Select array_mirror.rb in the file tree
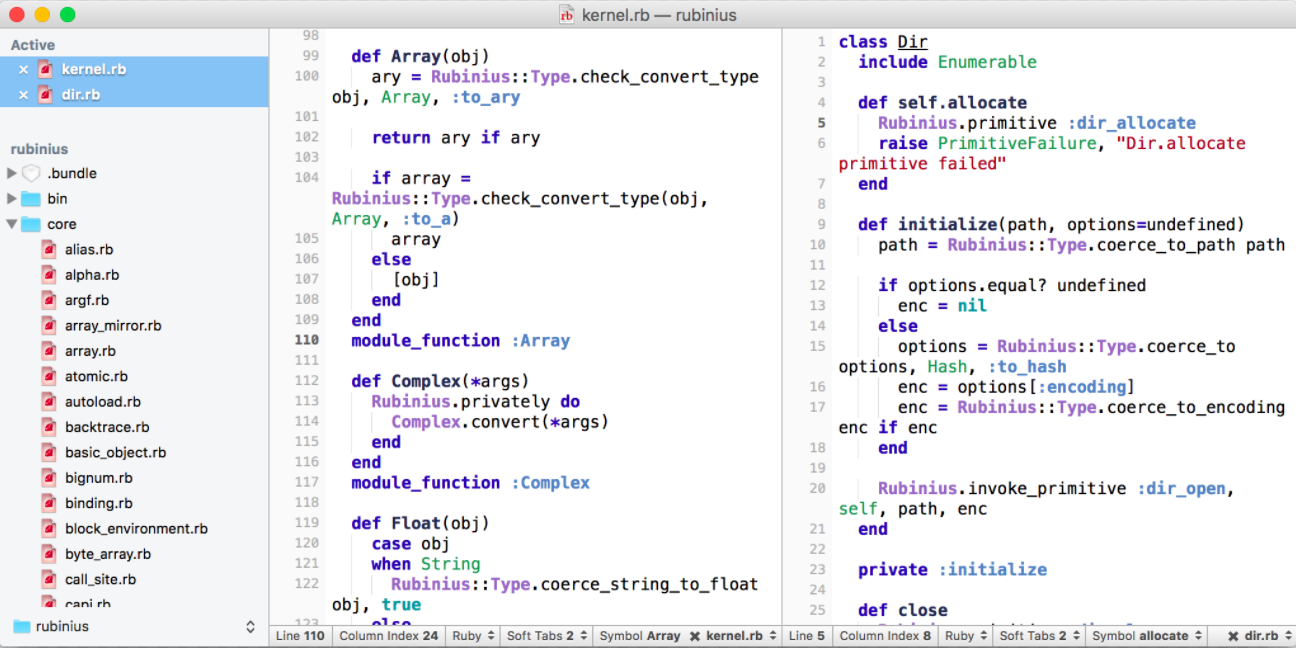This screenshot has width=1296, height=648. pos(113,326)
